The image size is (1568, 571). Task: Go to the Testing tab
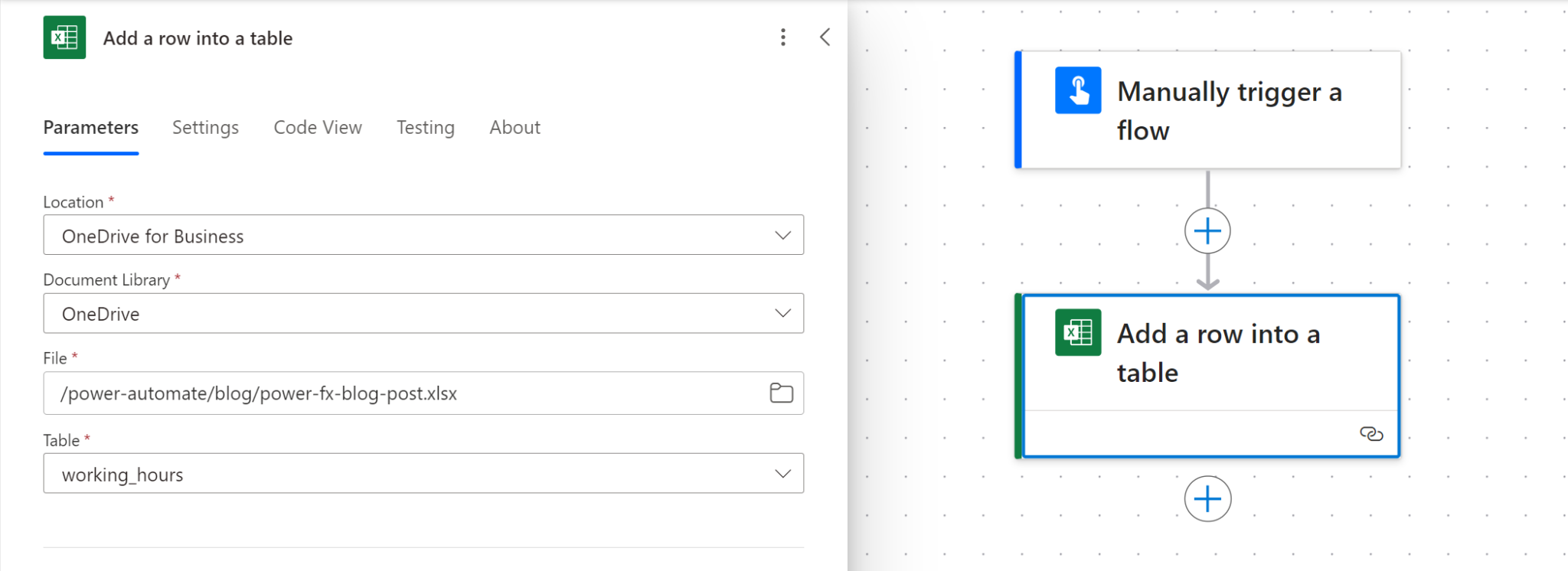(x=425, y=128)
